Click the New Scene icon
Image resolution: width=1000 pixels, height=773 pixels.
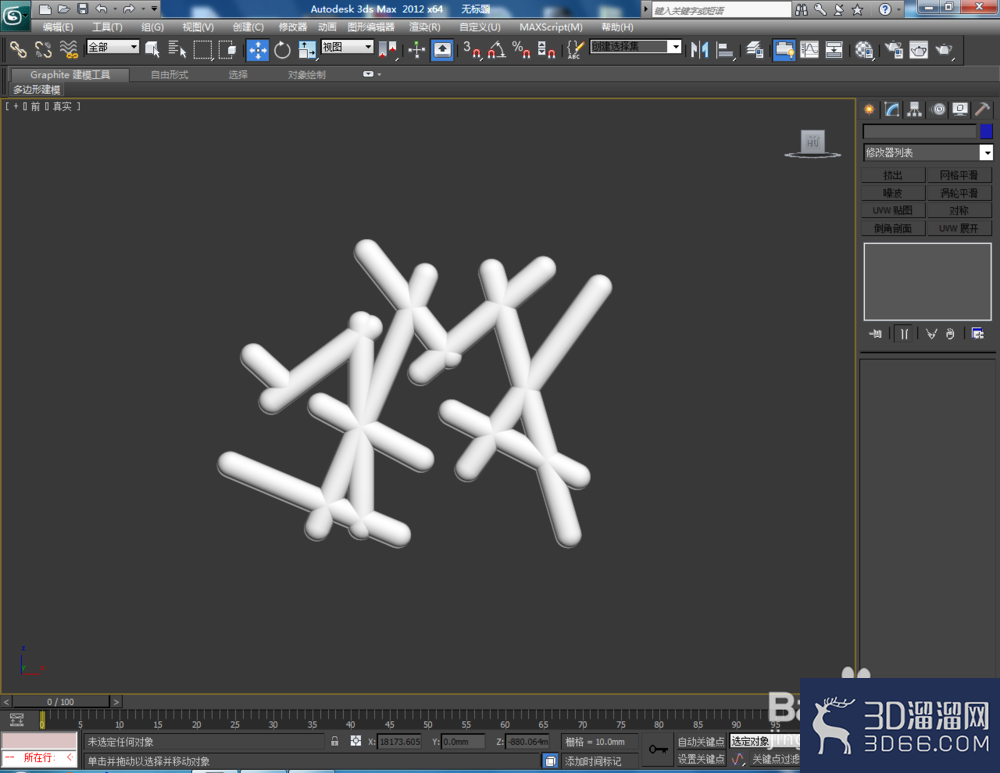[45, 9]
